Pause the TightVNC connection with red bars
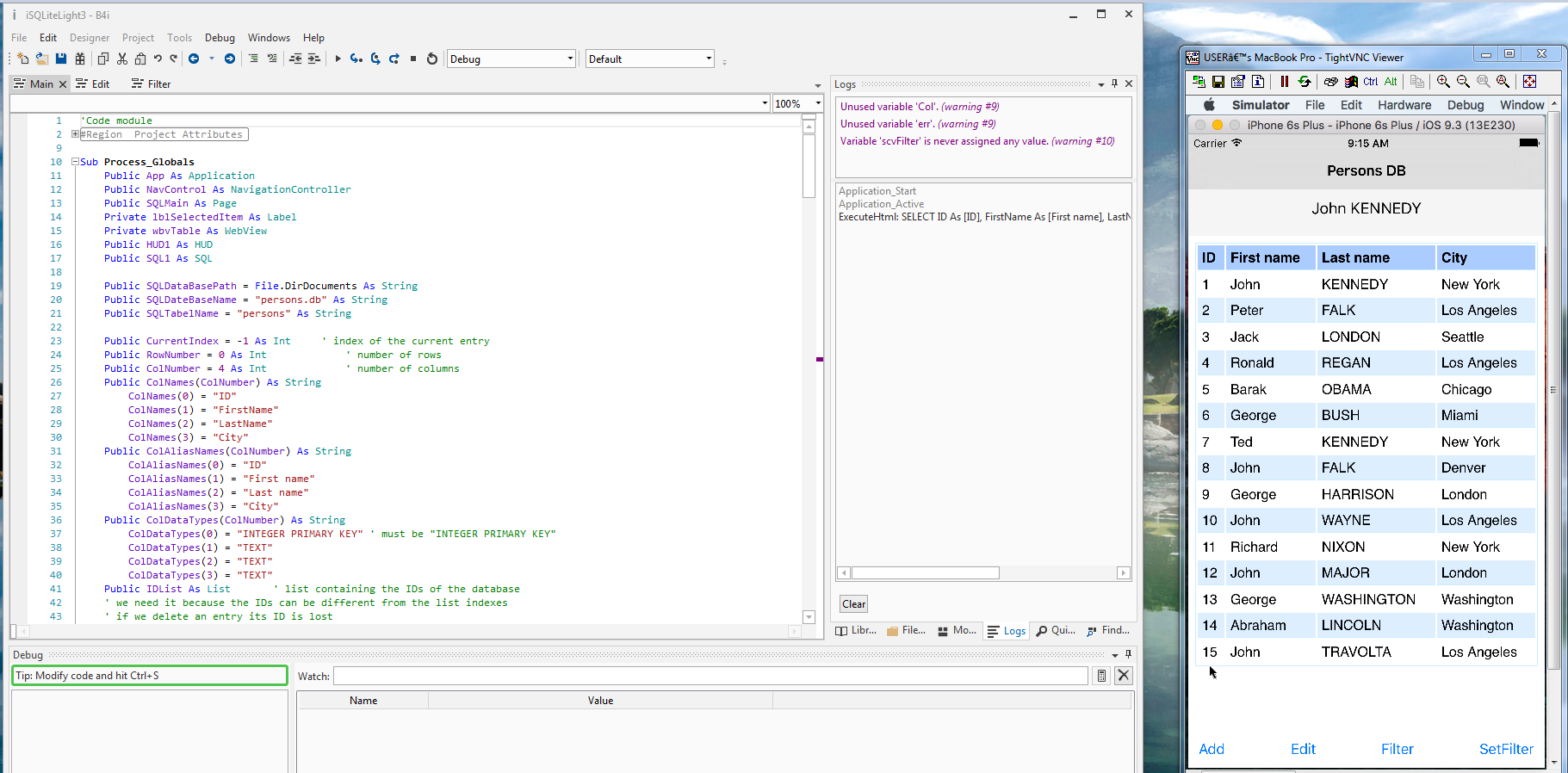Image resolution: width=1568 pixels, height=773 pixels. (1284, 82)
